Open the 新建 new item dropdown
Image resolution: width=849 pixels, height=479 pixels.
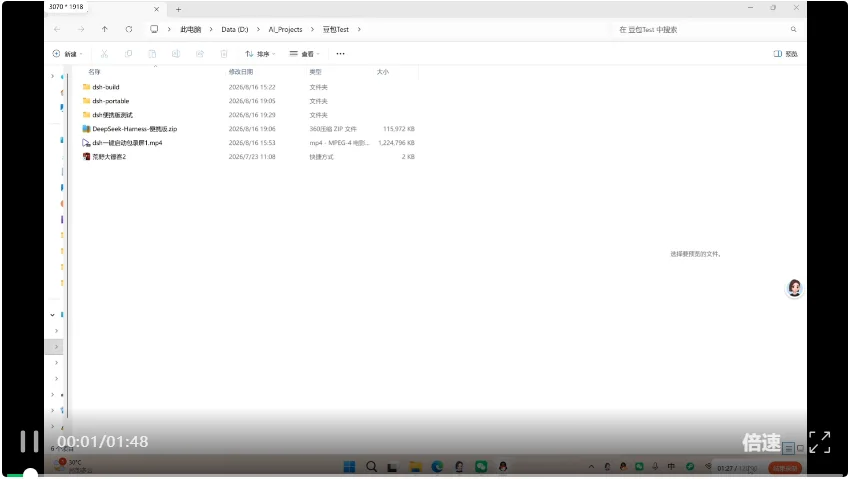68,54
